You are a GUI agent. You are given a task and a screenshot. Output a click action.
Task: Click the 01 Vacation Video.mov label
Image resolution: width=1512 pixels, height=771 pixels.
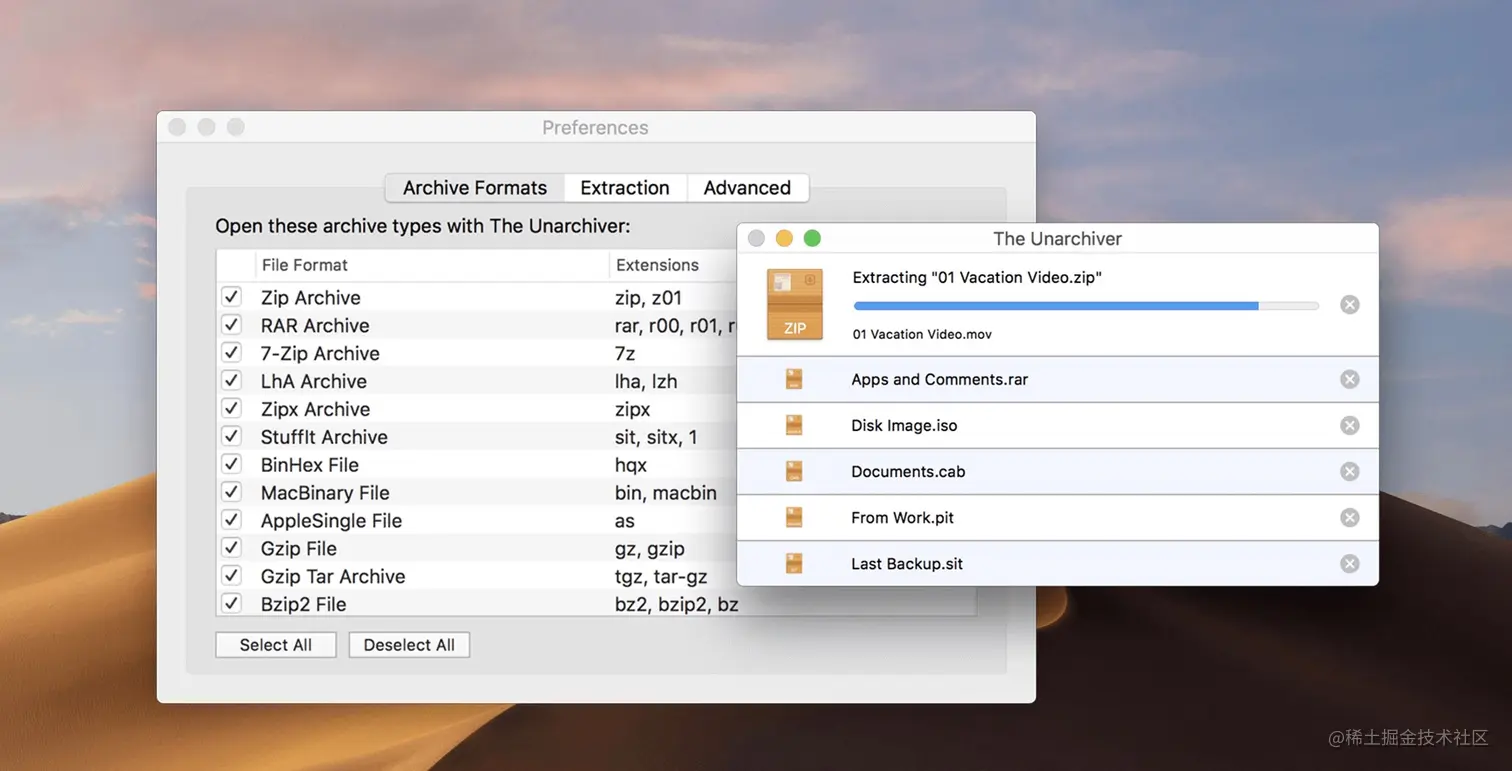coord(922,334)
